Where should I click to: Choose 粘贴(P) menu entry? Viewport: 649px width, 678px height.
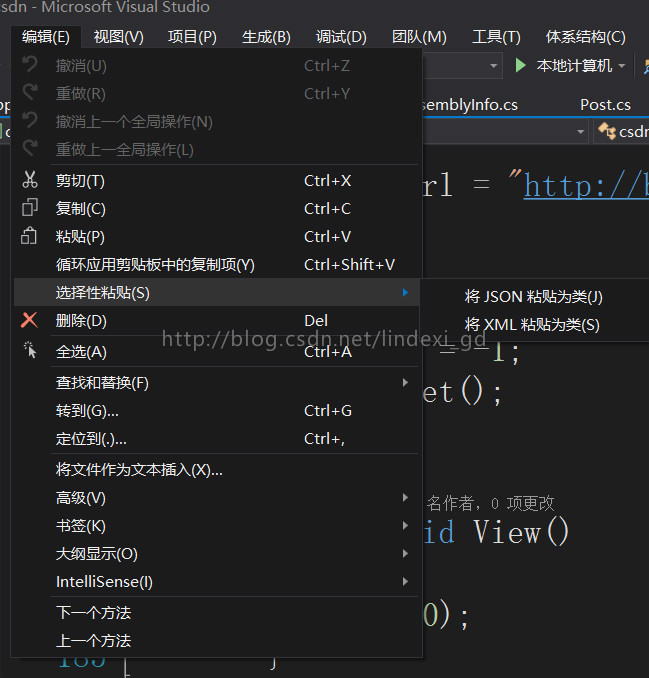point(217,237)
